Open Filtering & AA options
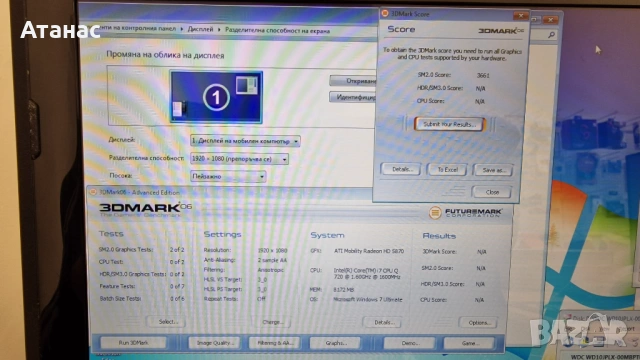Image resolution: width=640 pixels, height=360 pixels. (x=275, y=343)
